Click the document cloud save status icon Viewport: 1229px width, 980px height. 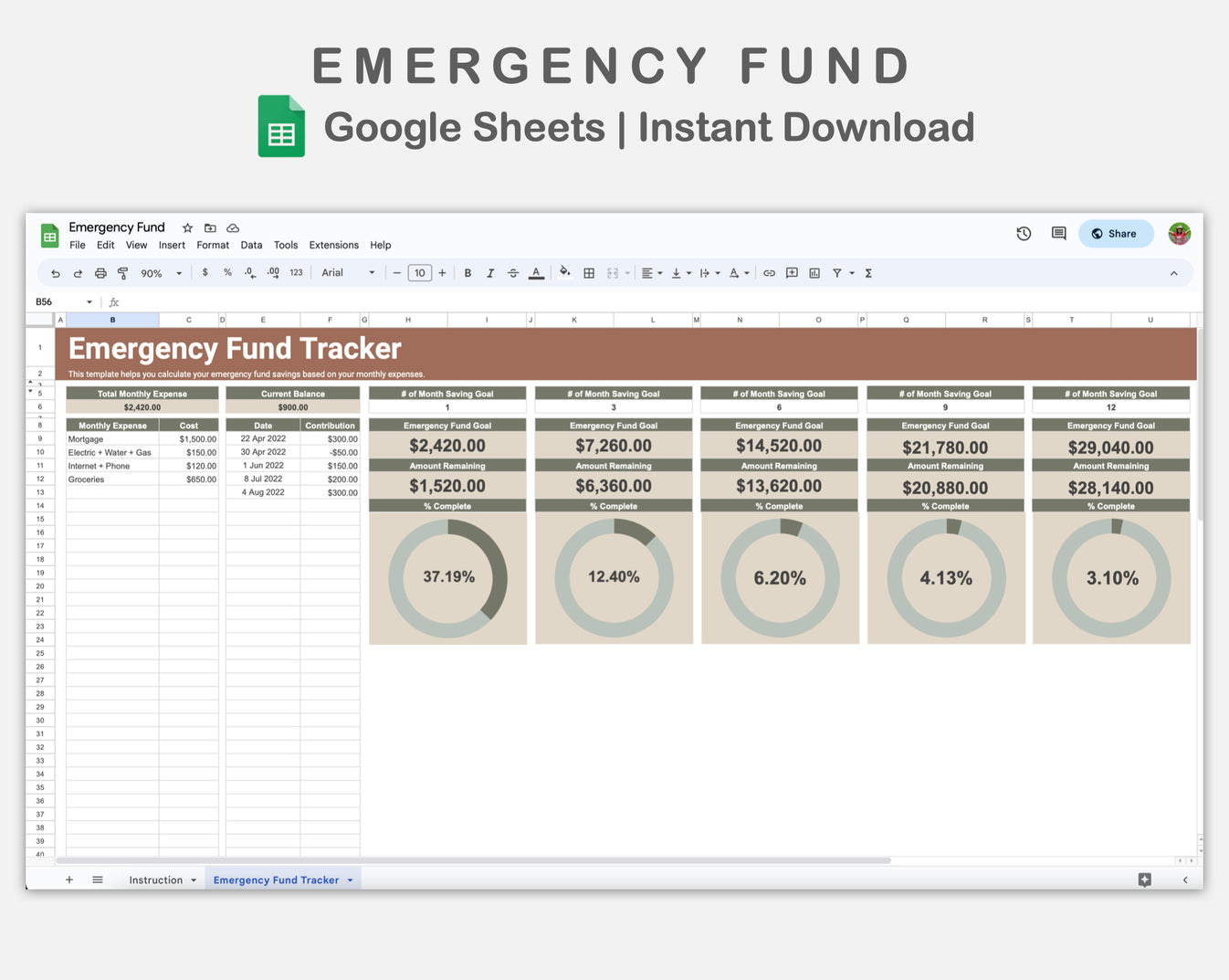(x=233, y=227)
